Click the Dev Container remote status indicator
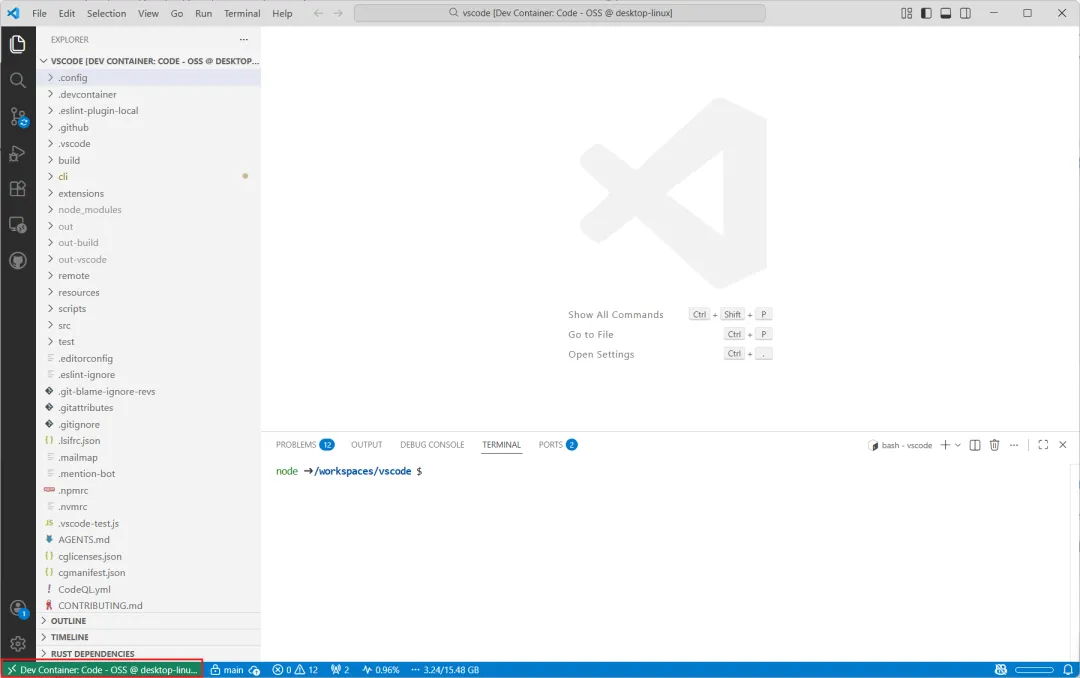This screenshot has width=1080, height=678. coord(102,670)
